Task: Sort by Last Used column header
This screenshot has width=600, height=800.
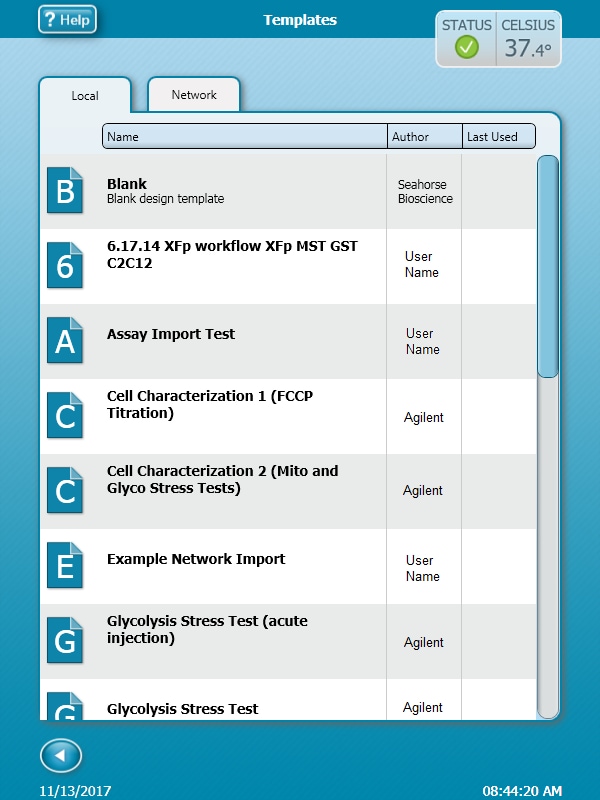Action: tap(498, 137)
